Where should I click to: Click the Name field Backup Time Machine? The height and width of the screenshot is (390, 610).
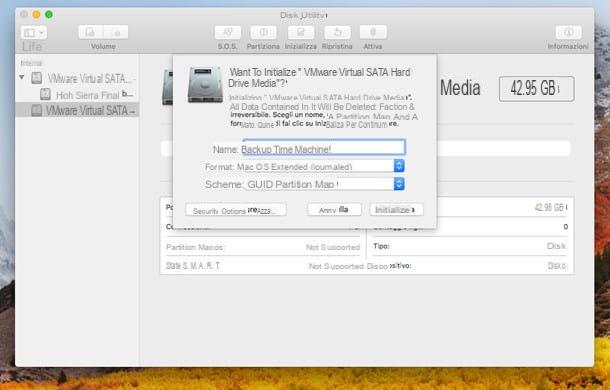[x=323, y=148]
